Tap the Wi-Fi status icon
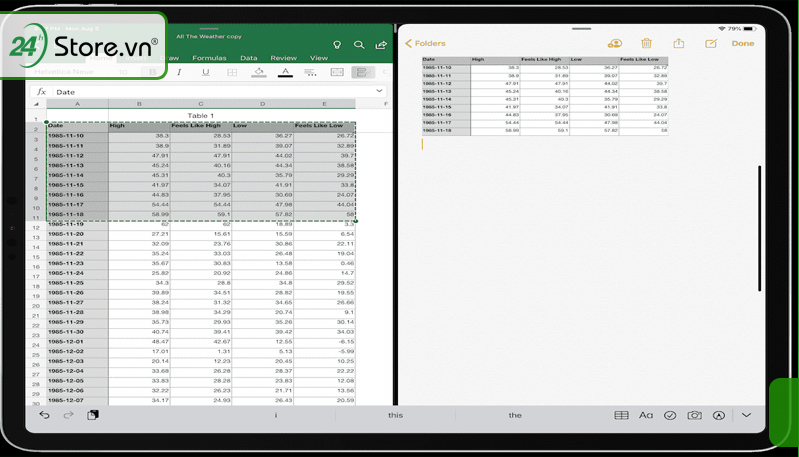The height and width of the screenshot is (457, 799). point(722,29)
